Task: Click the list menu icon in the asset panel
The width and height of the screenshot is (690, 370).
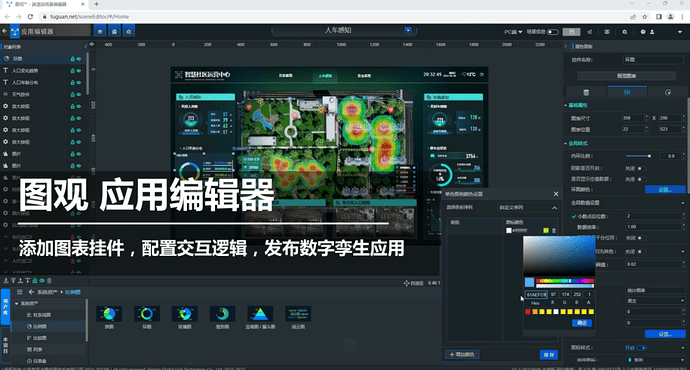Action: [19, 292]
